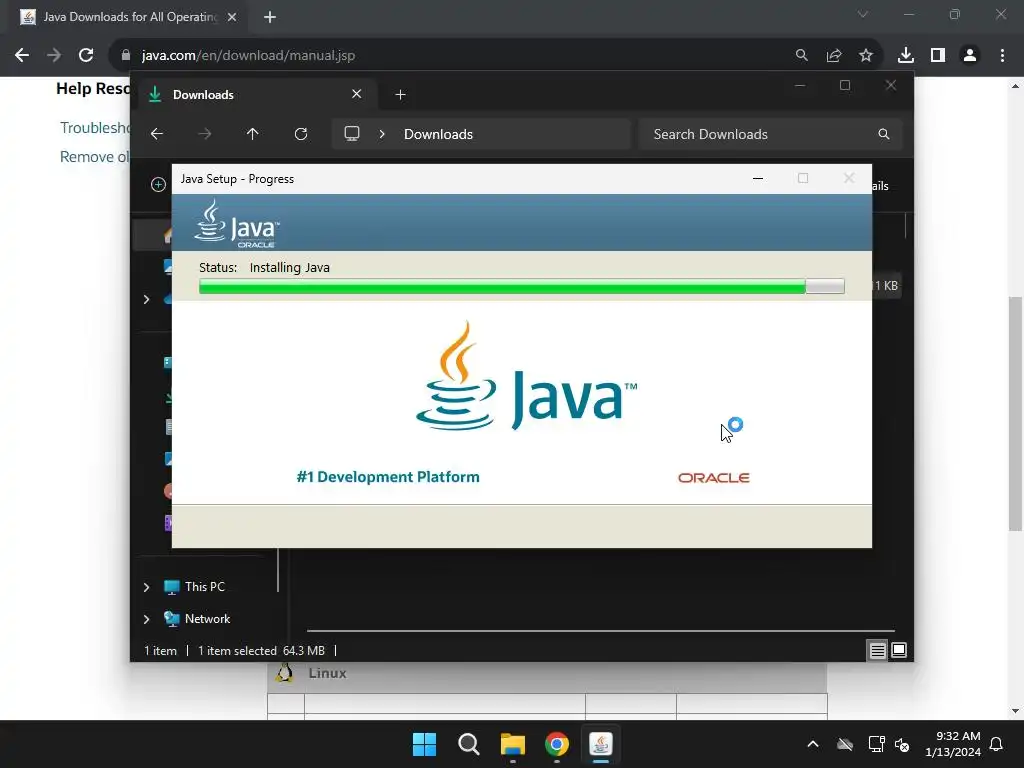1024x768 pixels.
Task: Select This PC in navigation pane
Action: pos(204,586)
